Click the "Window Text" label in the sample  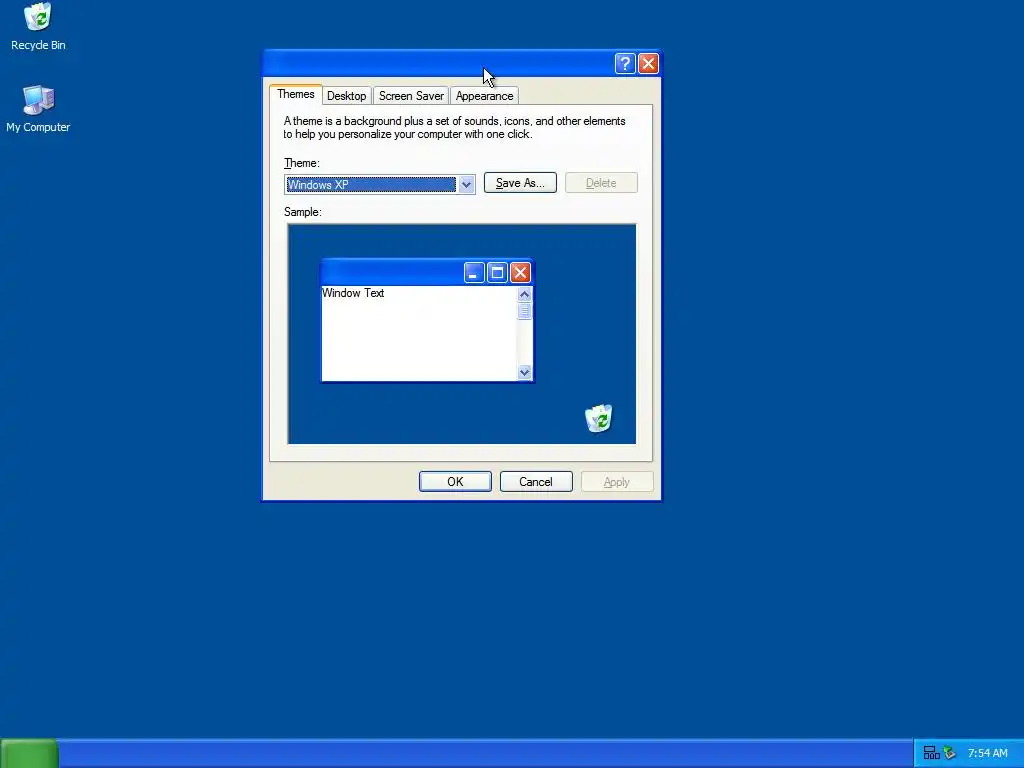tap(353, 293)
